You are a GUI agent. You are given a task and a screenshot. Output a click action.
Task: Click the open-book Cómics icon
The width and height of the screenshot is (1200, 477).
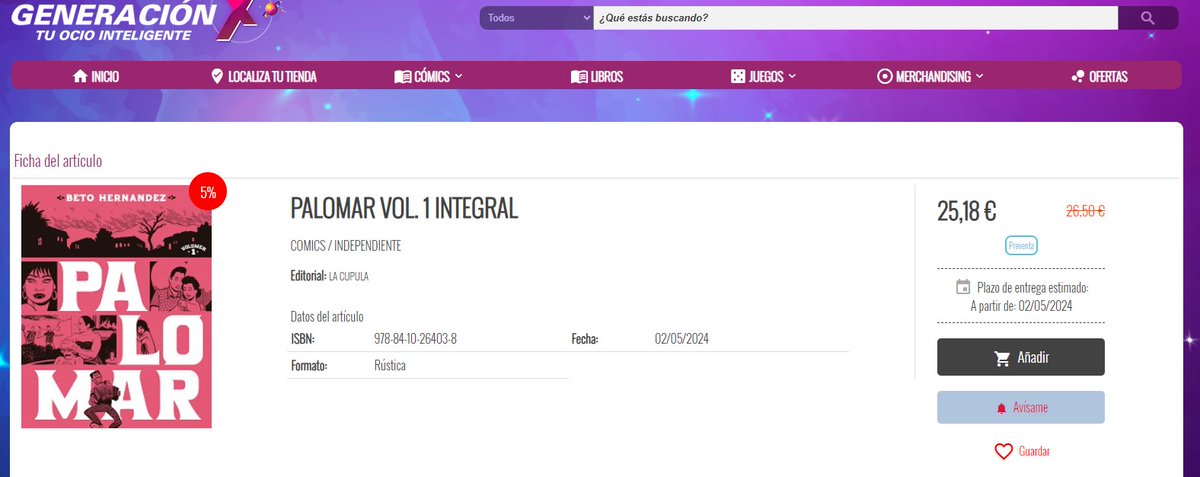402,76
